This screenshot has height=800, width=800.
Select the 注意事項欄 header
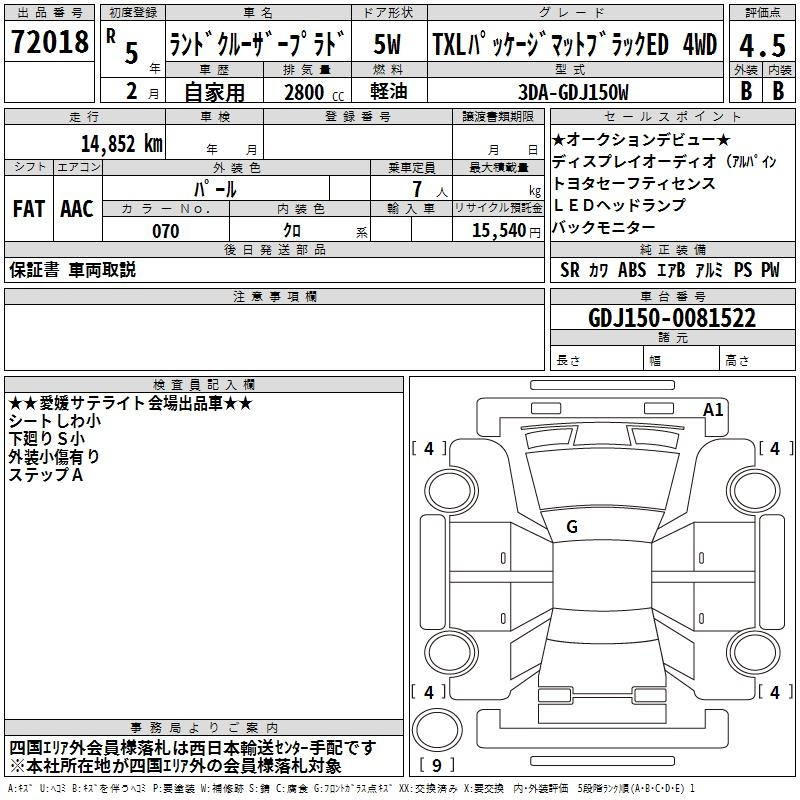tap(274, 297)
